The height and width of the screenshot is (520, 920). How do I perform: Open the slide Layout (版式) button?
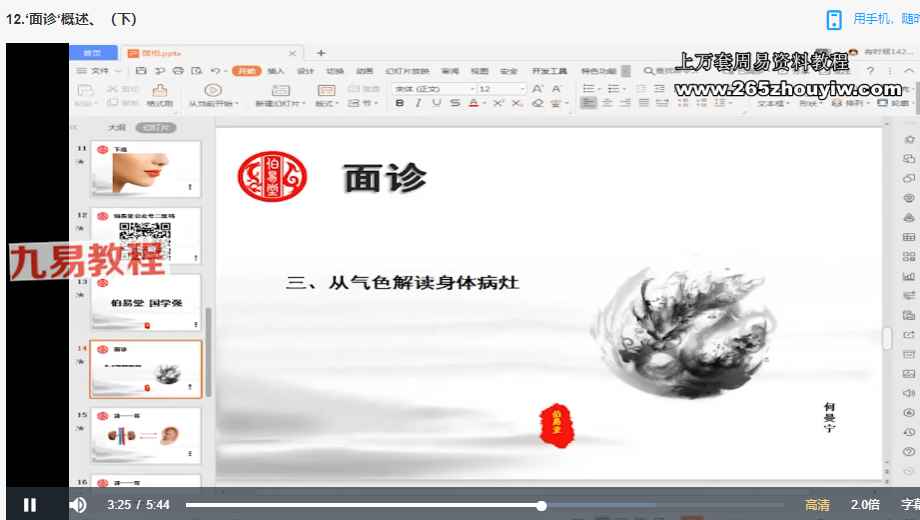(326, 96)
